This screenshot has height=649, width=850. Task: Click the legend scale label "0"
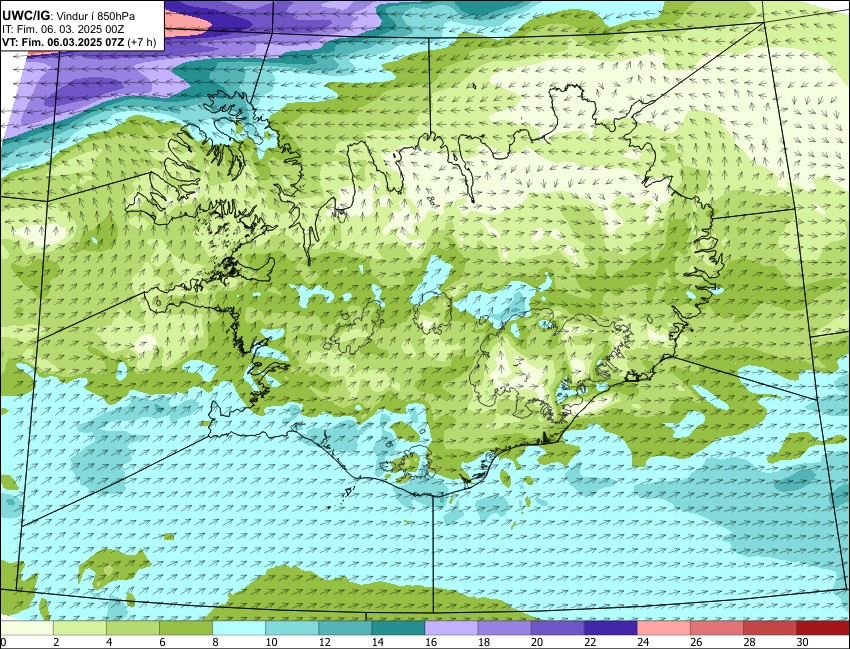coord(3,642)
